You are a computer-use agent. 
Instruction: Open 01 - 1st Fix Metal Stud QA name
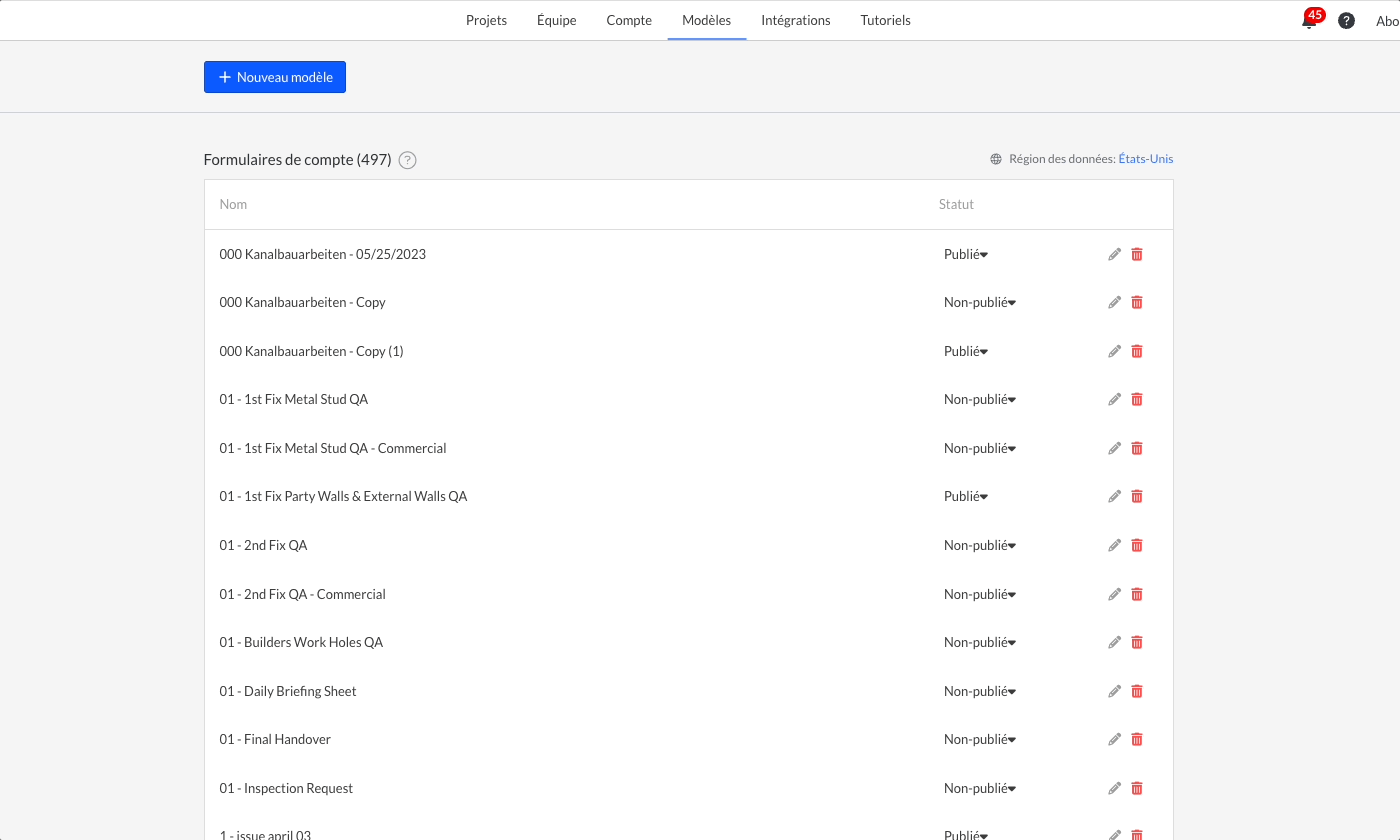coord(294,399)
